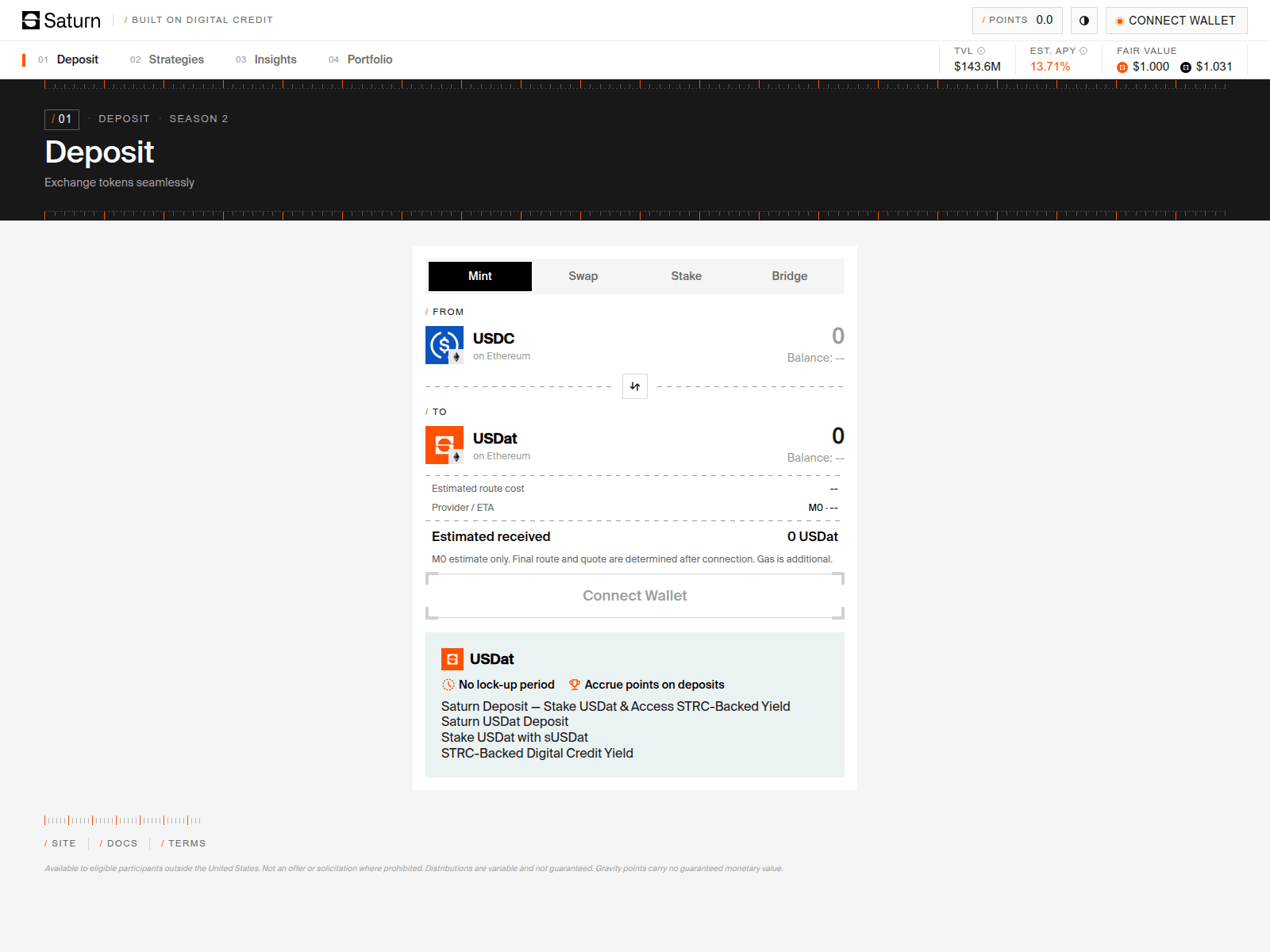Image resolution: width=1270 pixels, height=952 pixels.
Task: Open the Points counter
Action: (1018, 21)
